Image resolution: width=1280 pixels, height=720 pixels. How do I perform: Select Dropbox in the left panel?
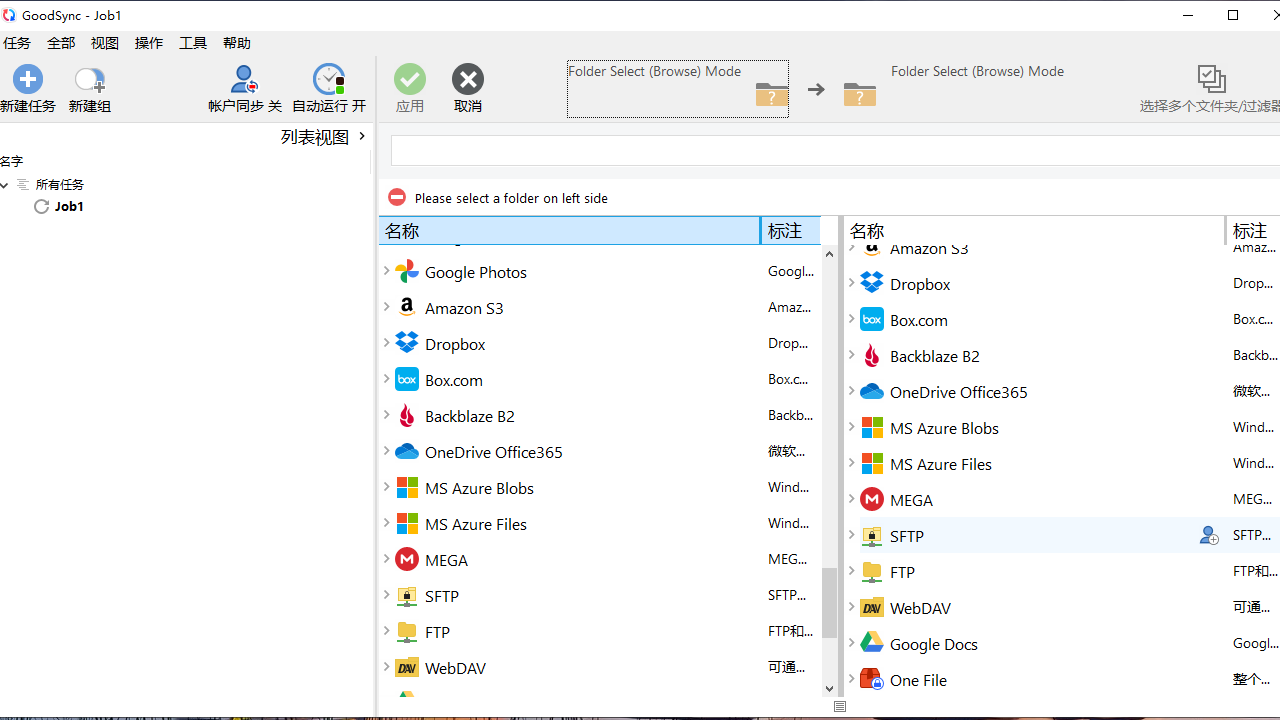coord(455,343)
